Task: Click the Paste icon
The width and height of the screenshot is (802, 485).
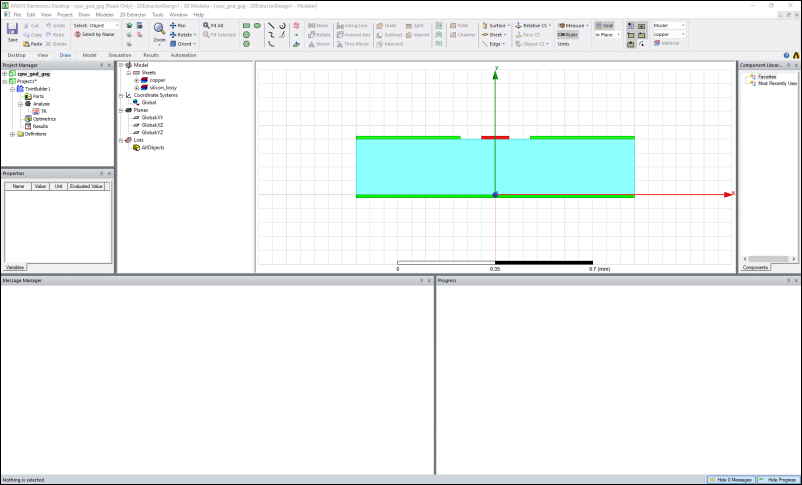Action: point(33,44)
